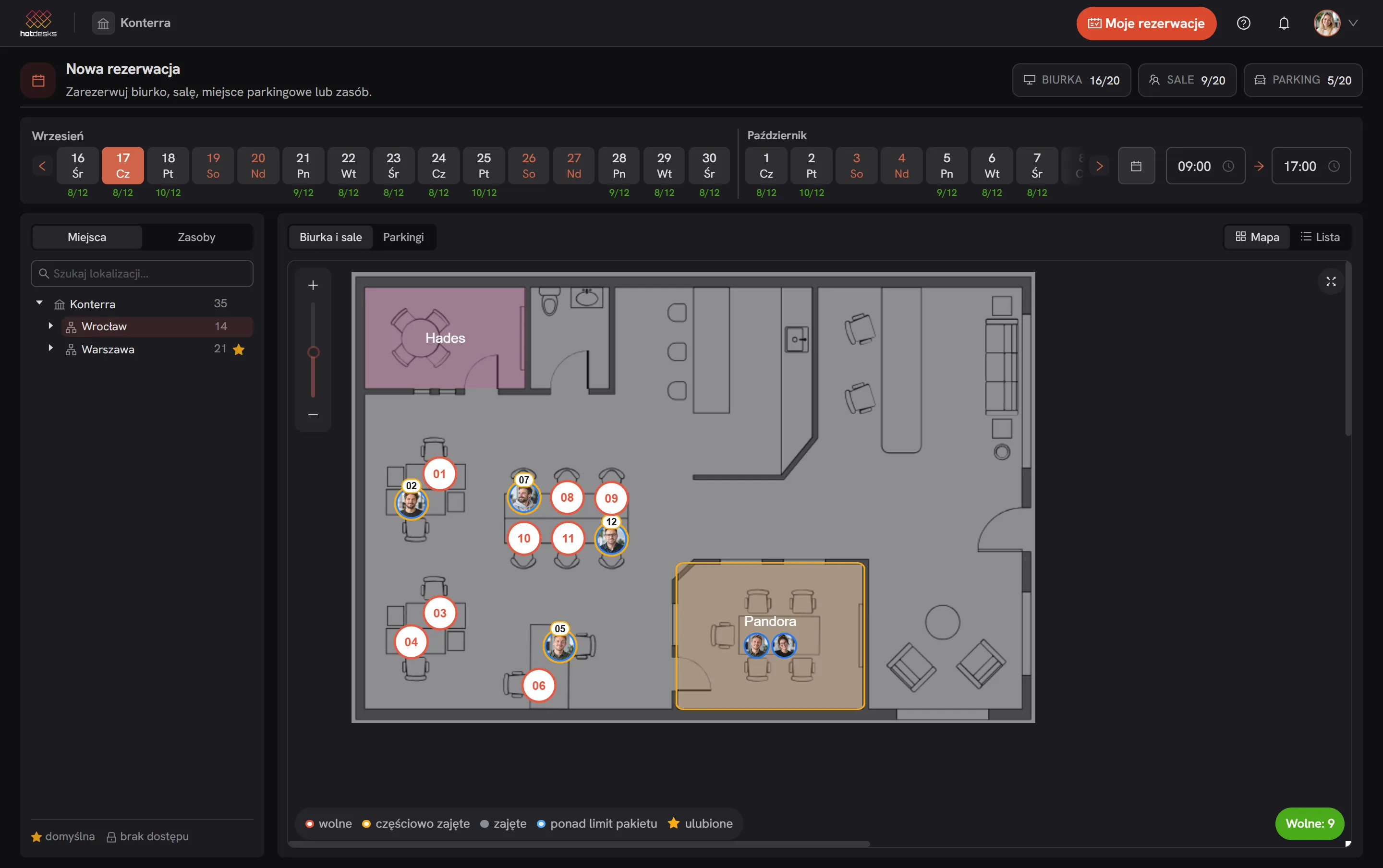Switch to Mapa view

(1257, 237)
